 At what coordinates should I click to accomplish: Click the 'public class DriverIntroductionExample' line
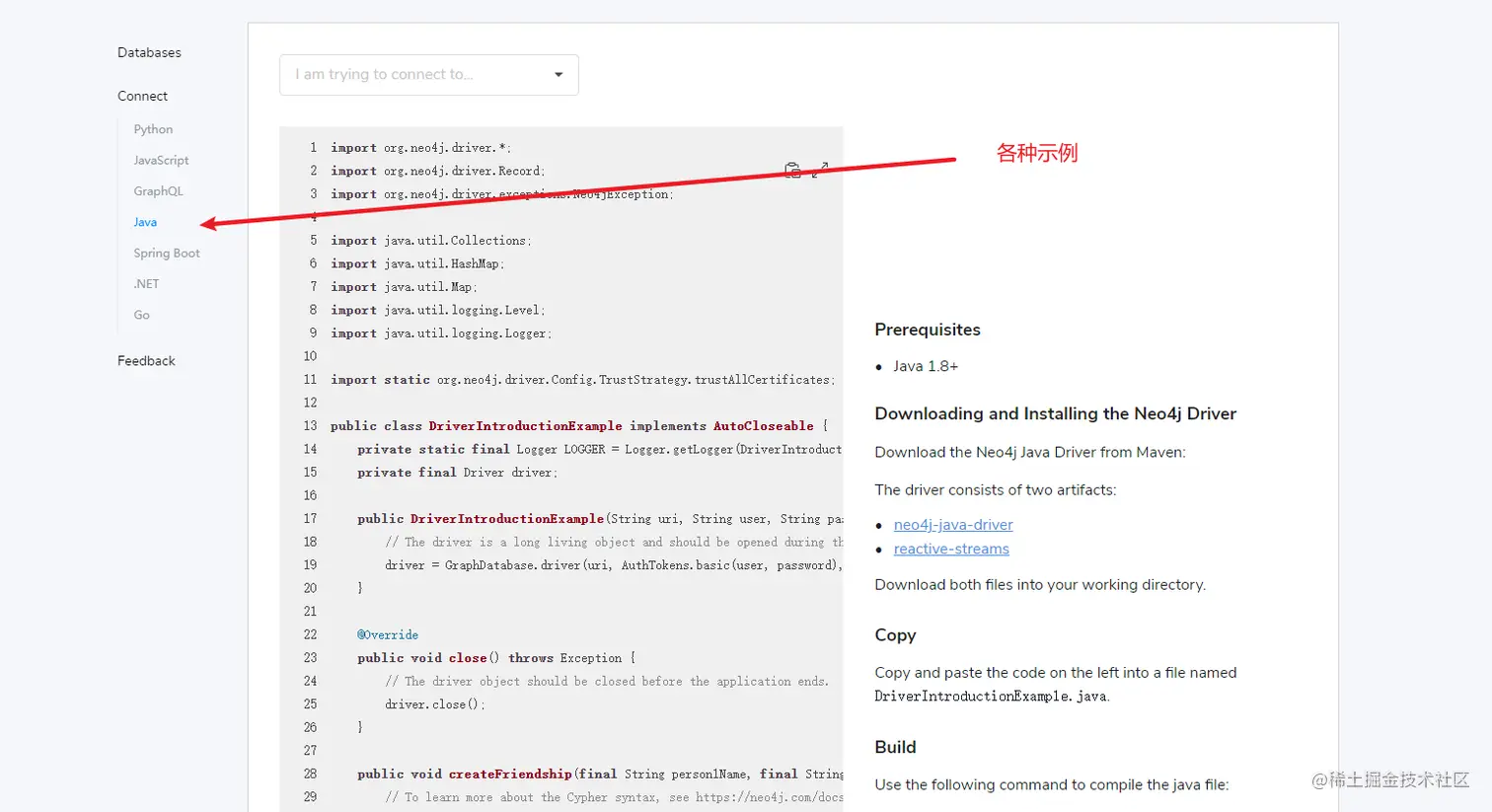[x=578, y=426]
